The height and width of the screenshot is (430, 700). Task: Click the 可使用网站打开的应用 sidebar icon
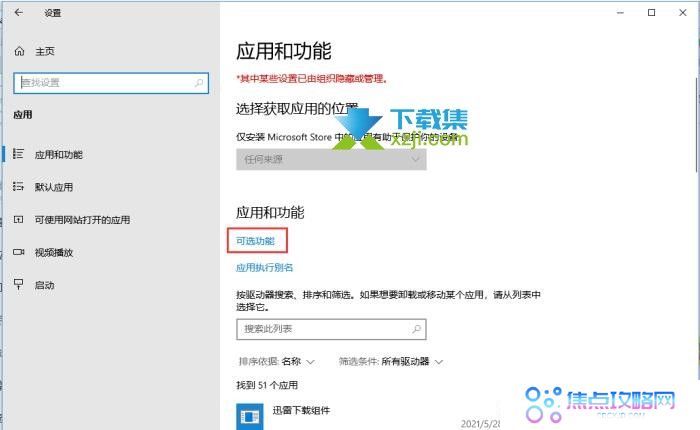[x=18, y=219]
